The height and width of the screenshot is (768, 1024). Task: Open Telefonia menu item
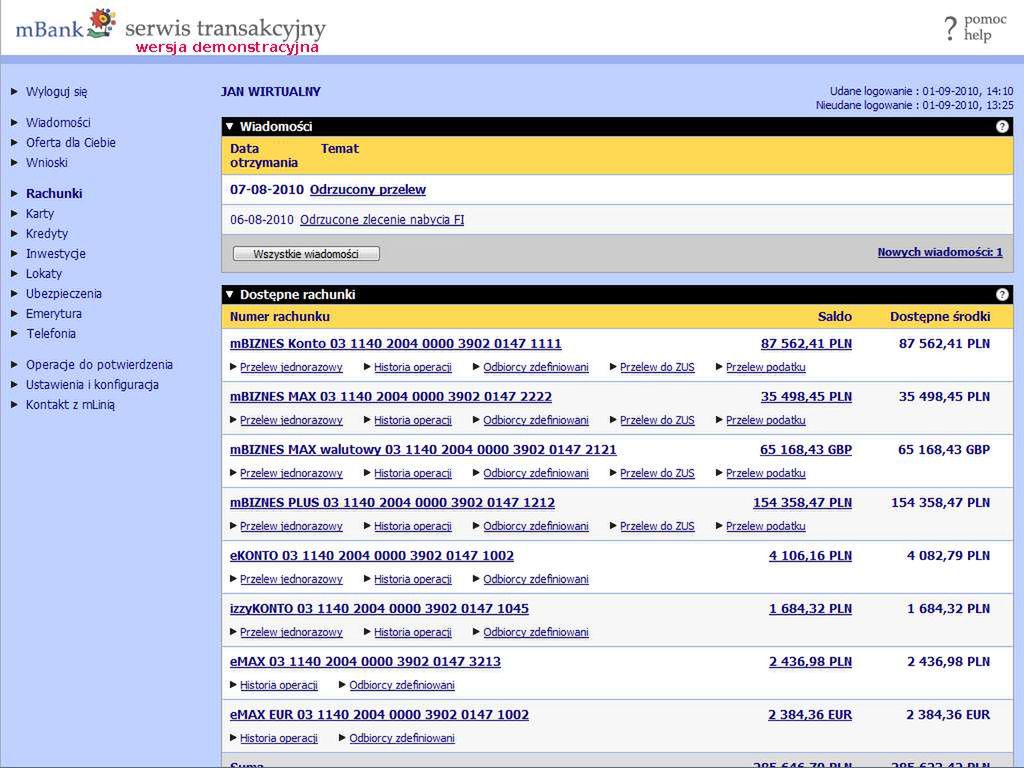(x=51, y=333)
